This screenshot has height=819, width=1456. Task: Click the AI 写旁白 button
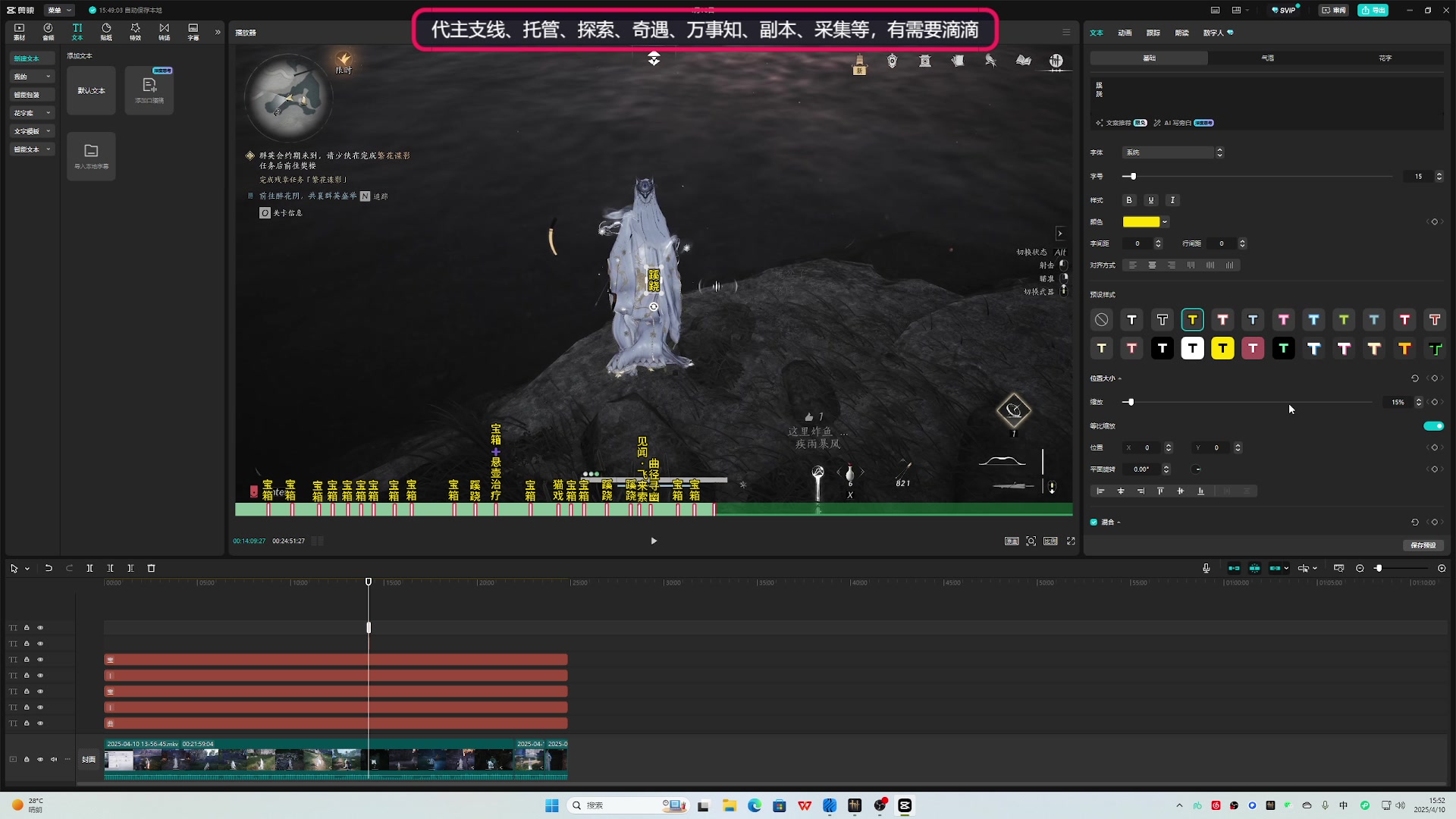1184,123
